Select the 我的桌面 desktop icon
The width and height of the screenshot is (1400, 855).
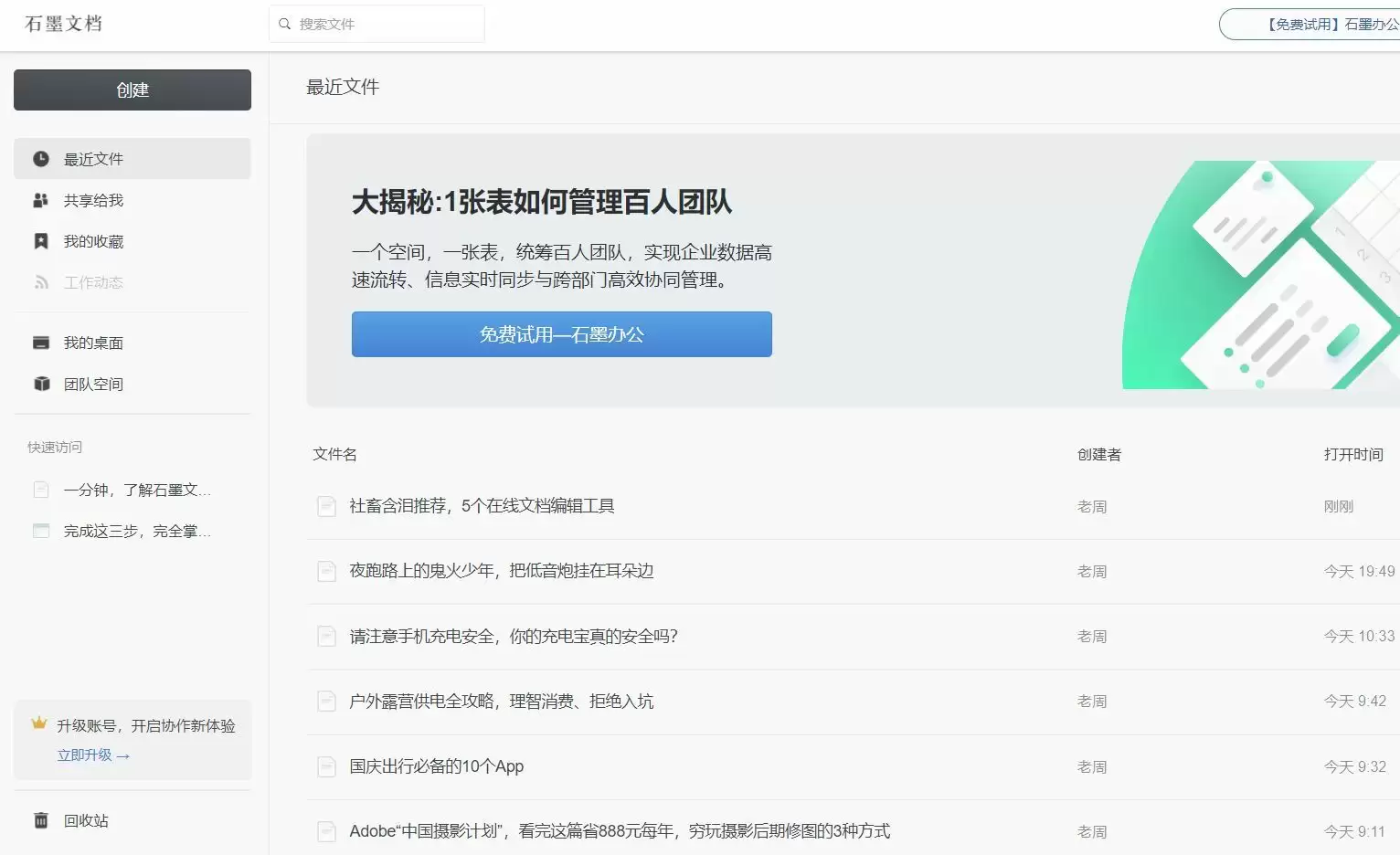[x=40, y=342]
